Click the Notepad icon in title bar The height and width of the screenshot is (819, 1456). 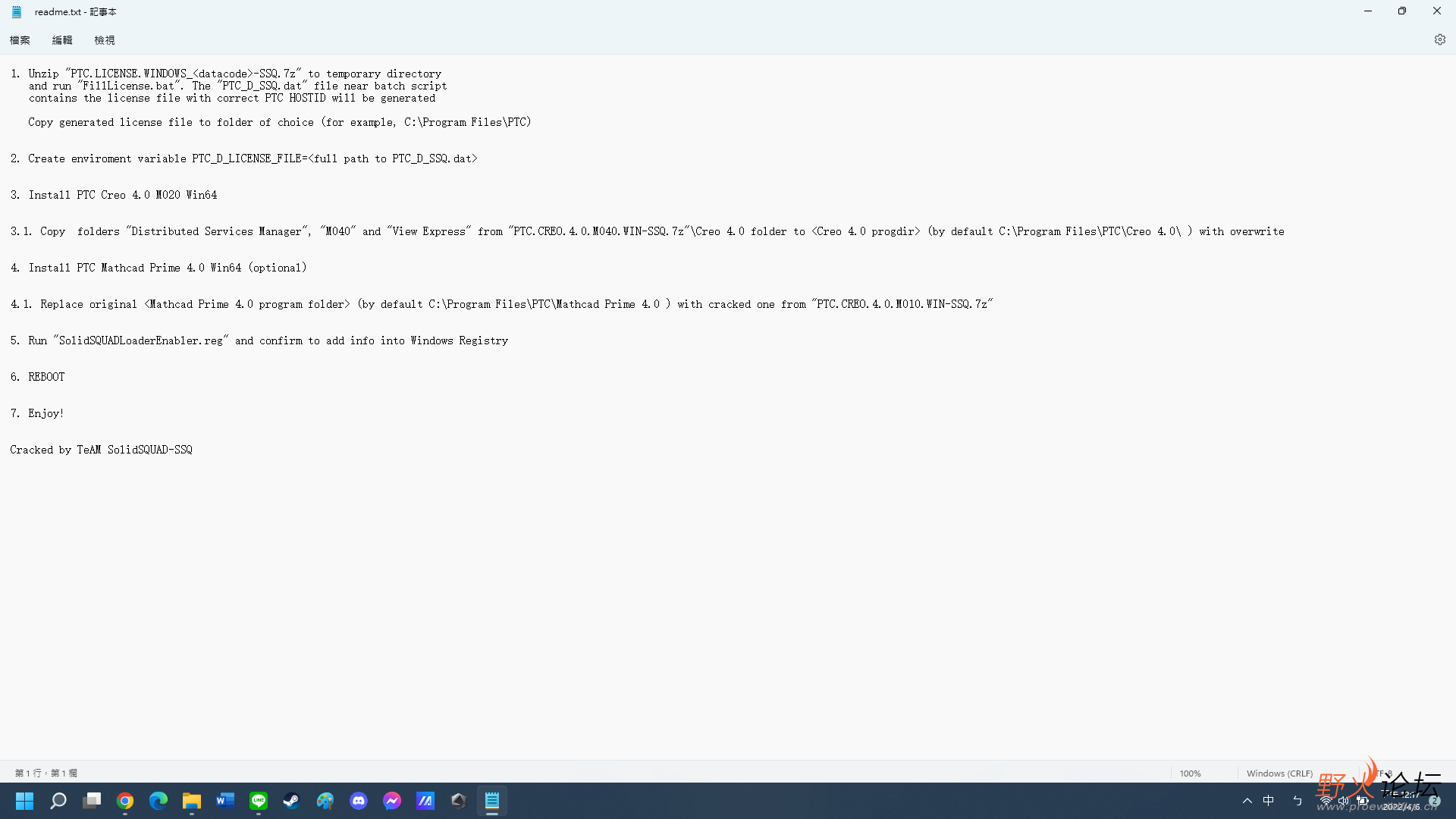[x=17, y=11]
